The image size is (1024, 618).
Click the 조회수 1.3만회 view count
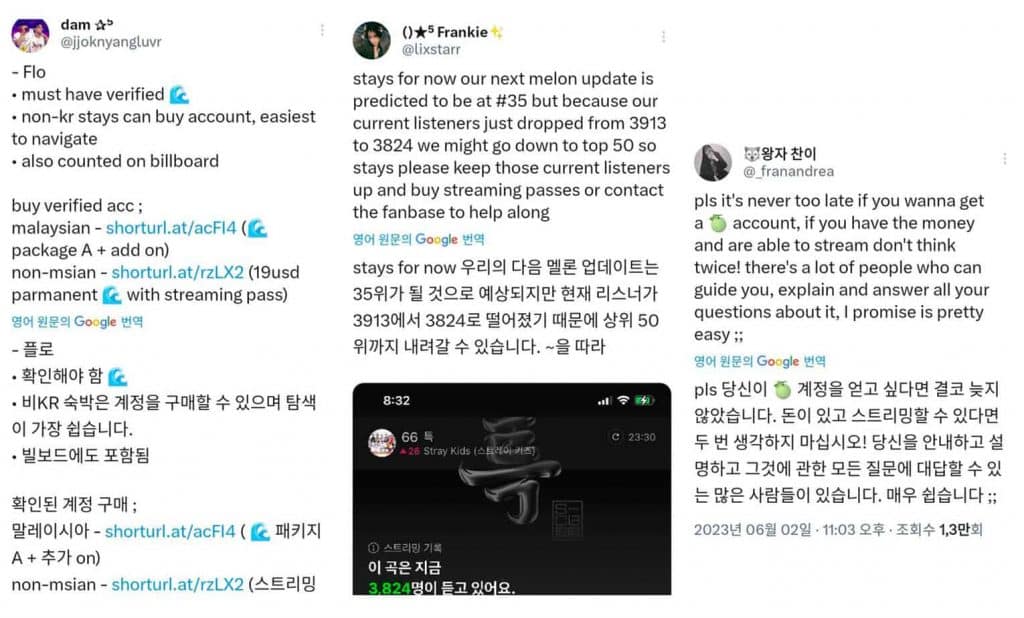[938, 530]
